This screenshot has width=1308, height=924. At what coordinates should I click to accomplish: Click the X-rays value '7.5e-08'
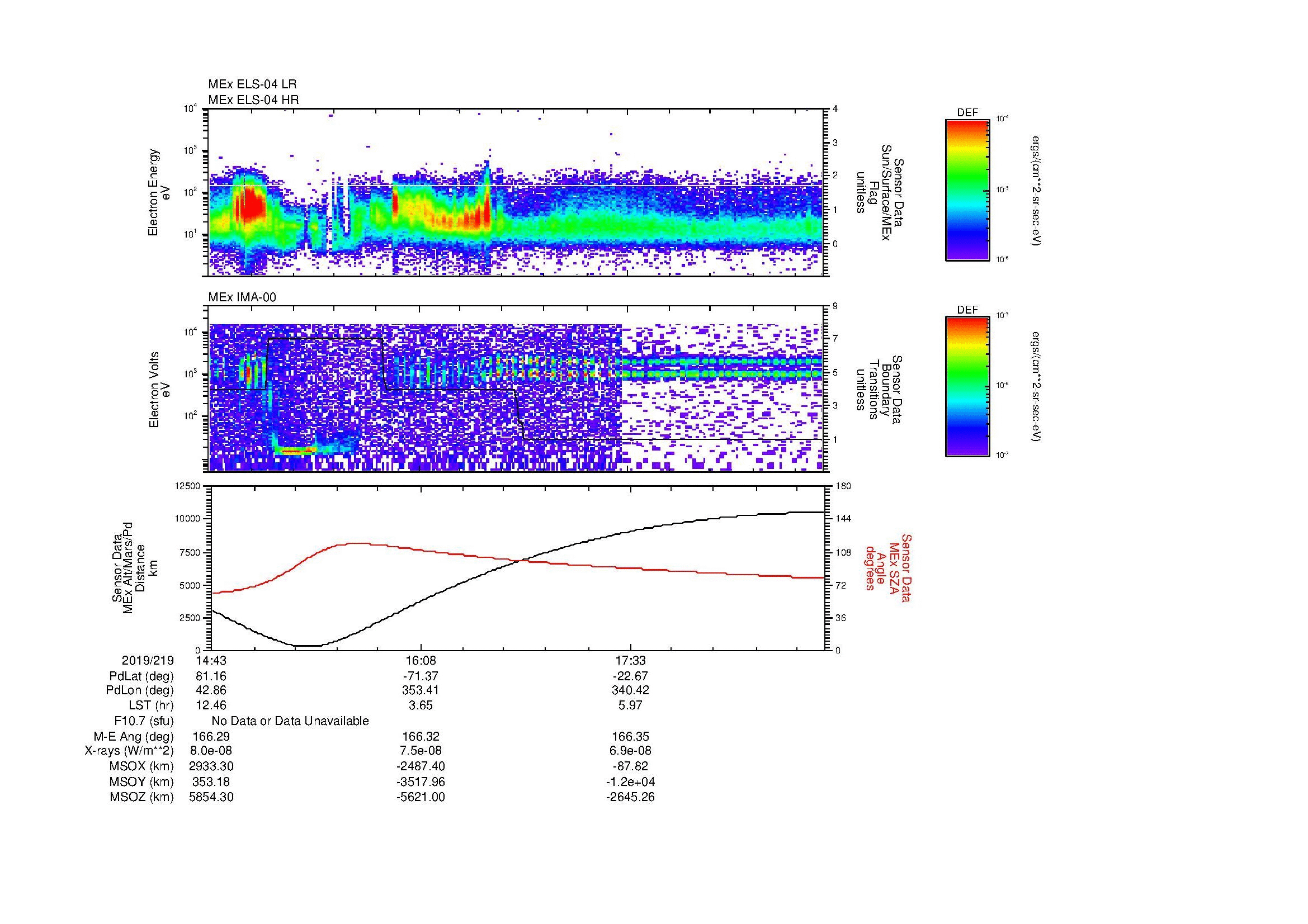point(421,751)
